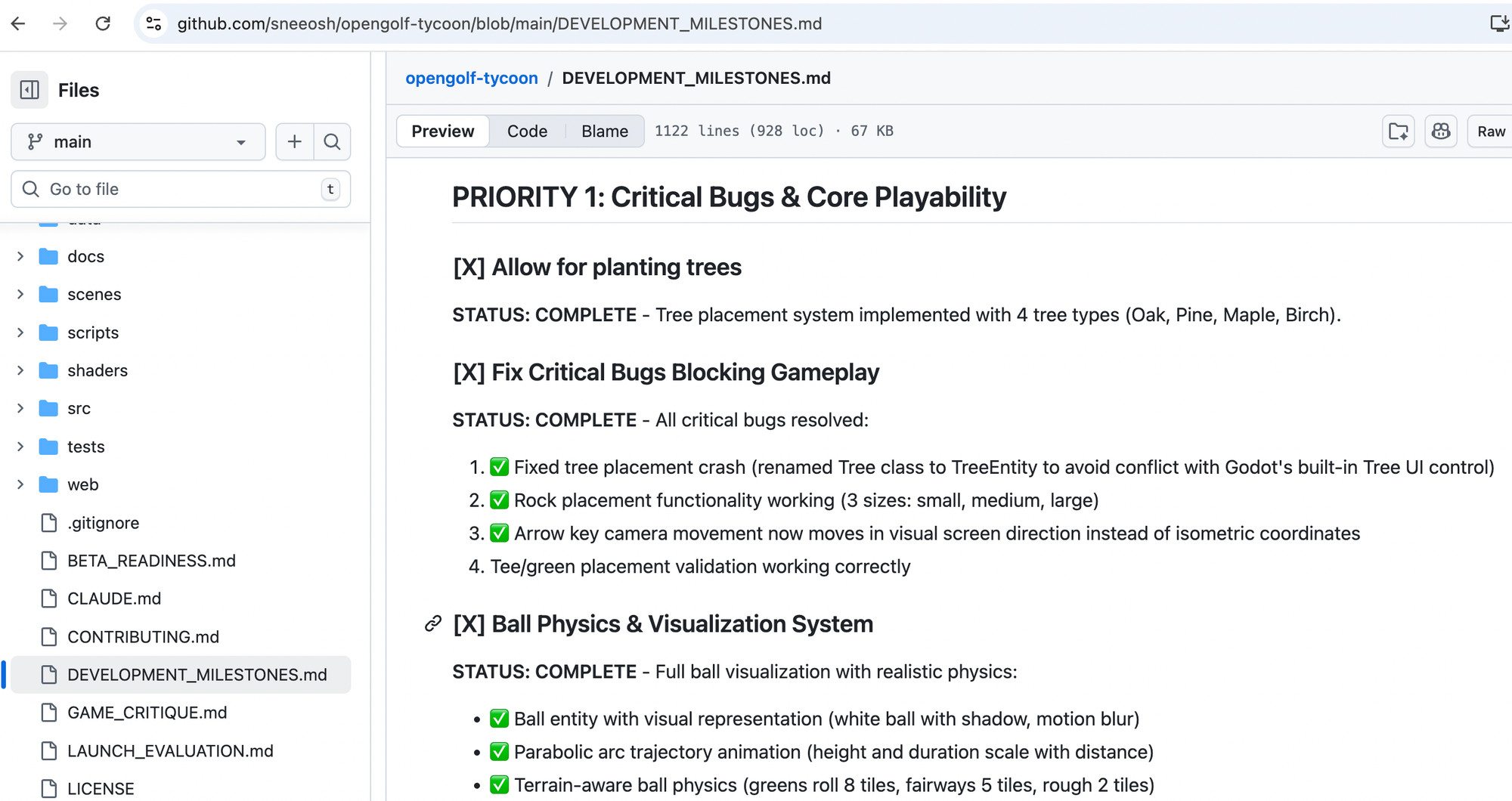Click the search magnifier icon beside plus
The width and height of the screenshot is (1512, 801).
(332, 141)
